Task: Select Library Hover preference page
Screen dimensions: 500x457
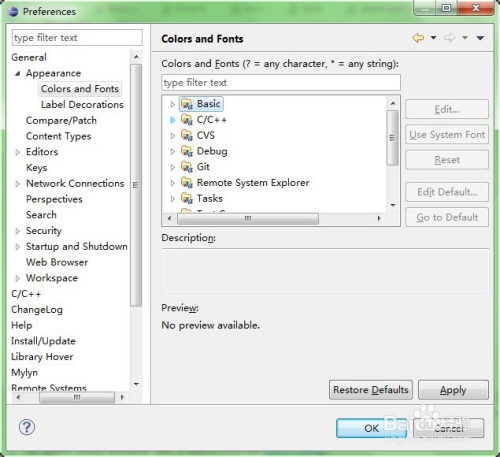Action: tap(42, 357)
